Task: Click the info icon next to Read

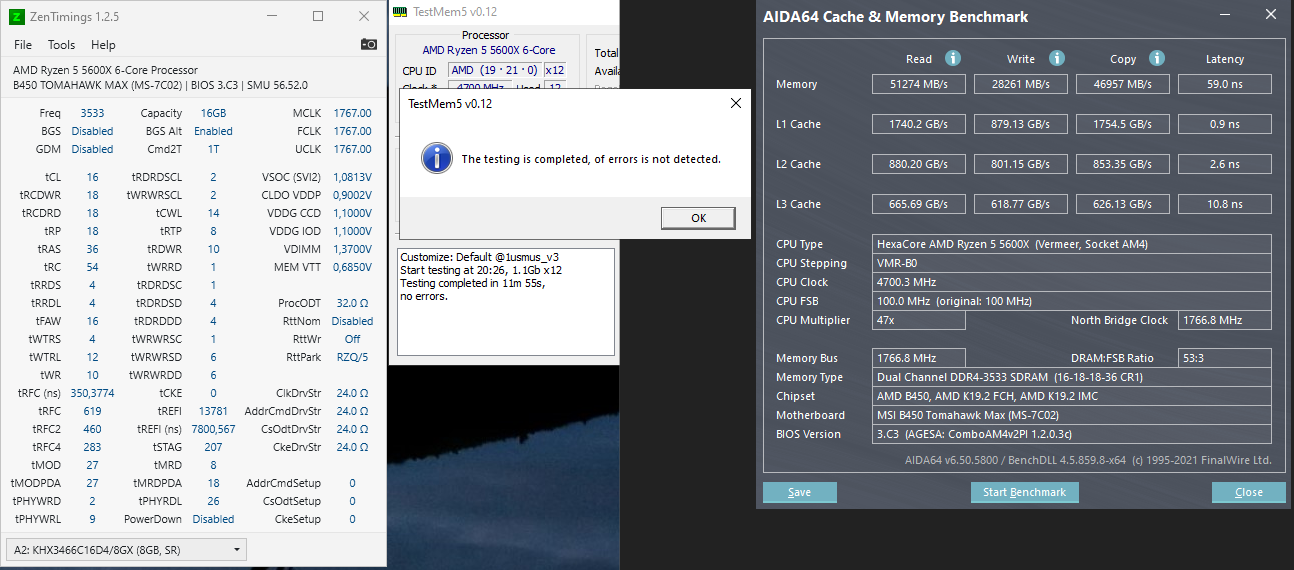Action: click(953, 59)
